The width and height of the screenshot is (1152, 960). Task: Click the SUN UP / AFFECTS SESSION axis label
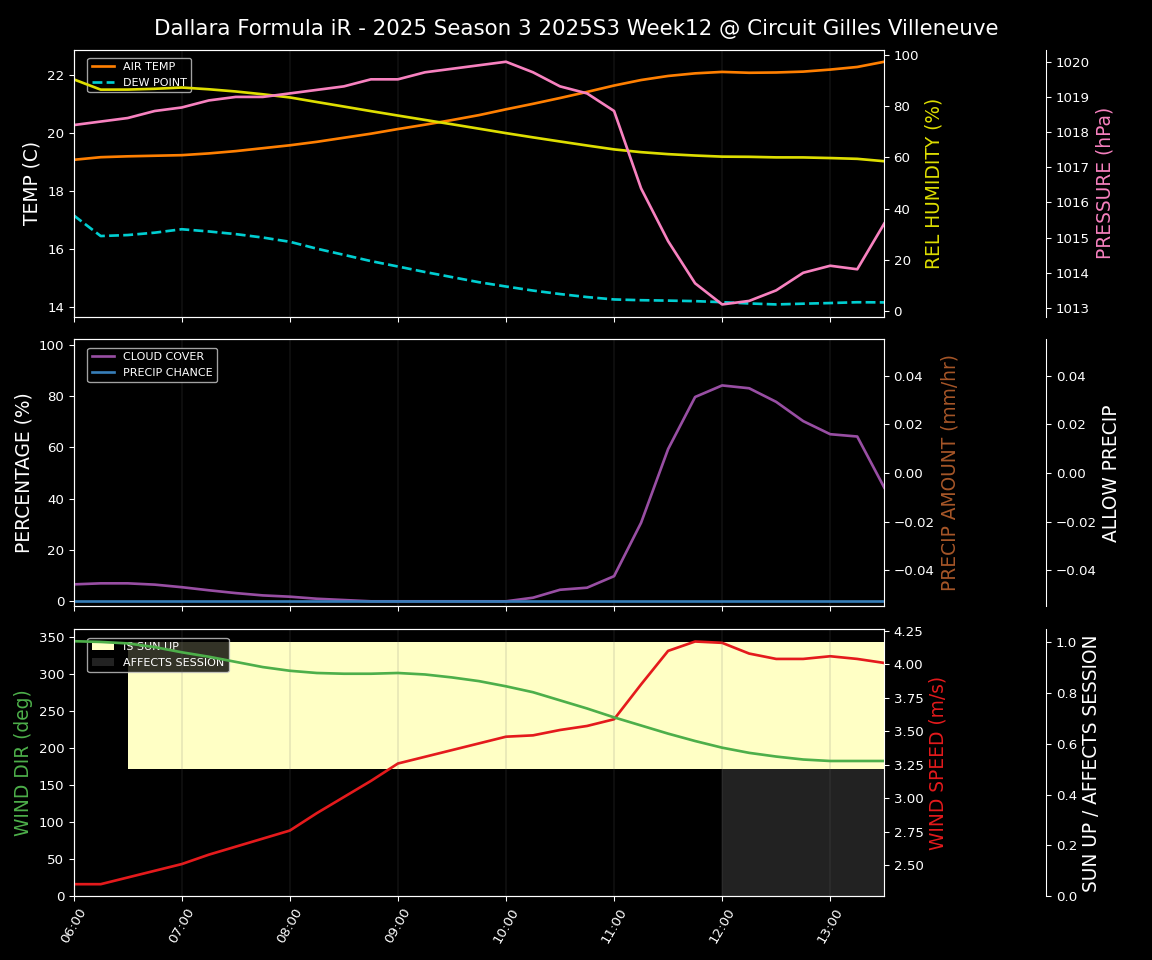click(1090, 764)
